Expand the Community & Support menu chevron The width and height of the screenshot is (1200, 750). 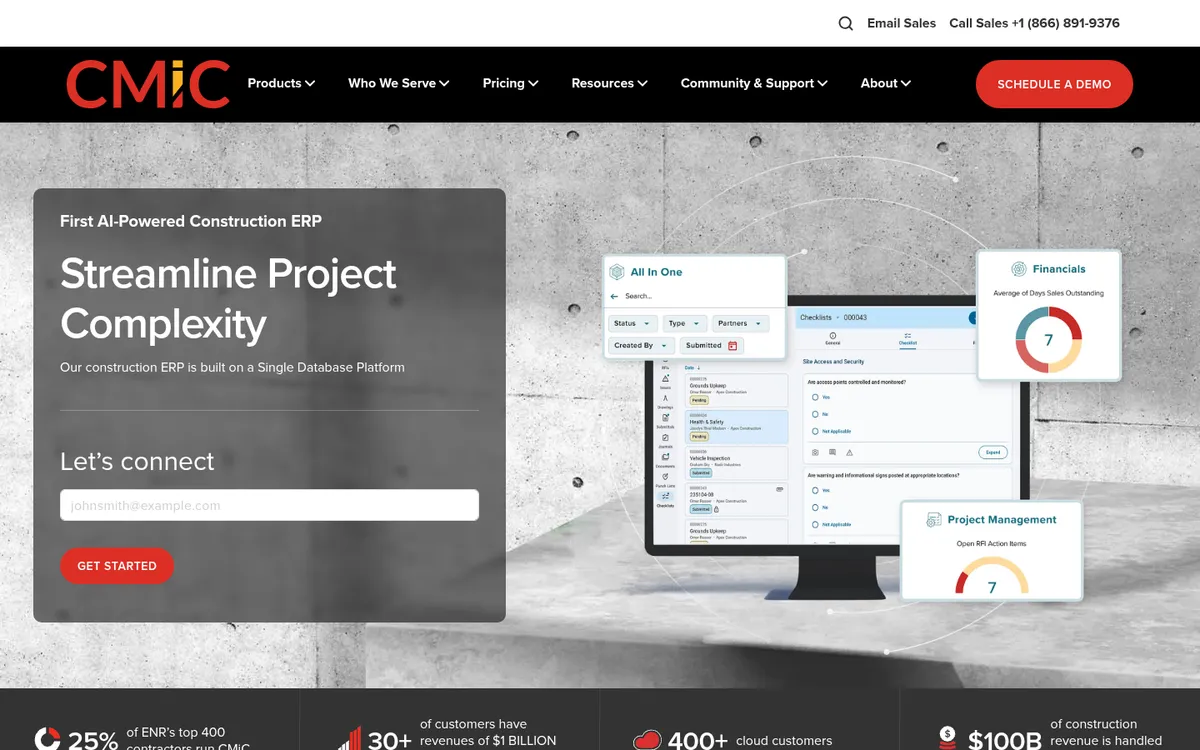822,84
